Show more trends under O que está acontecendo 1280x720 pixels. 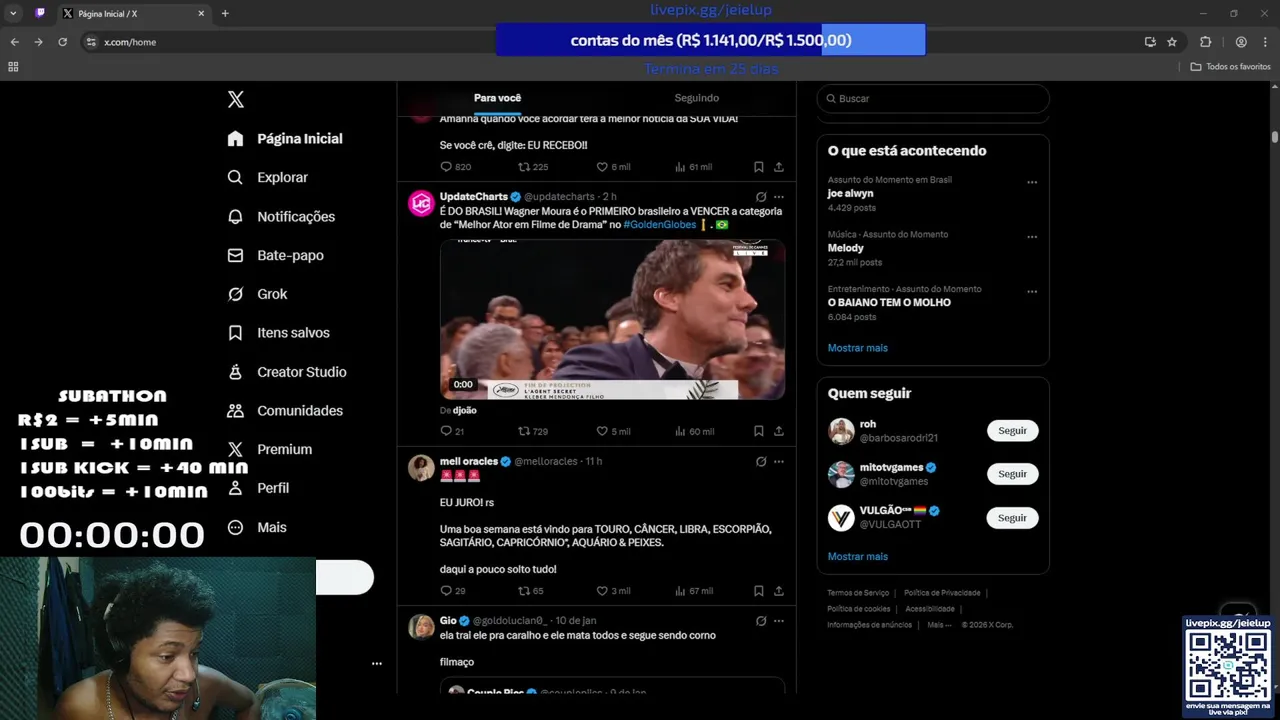857,348
